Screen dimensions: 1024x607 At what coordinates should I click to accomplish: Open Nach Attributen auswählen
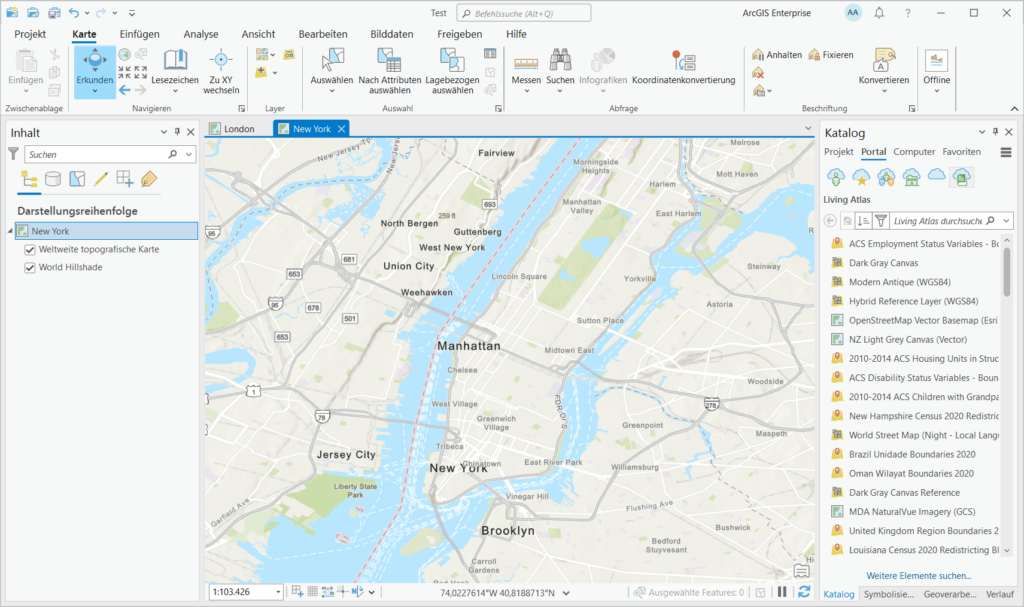390,71
